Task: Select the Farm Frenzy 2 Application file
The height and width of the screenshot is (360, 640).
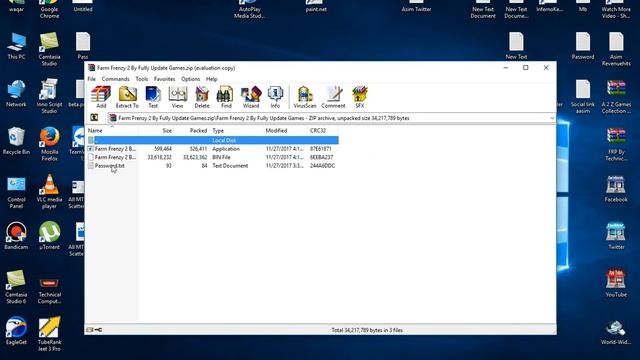Action: (212, 149)
